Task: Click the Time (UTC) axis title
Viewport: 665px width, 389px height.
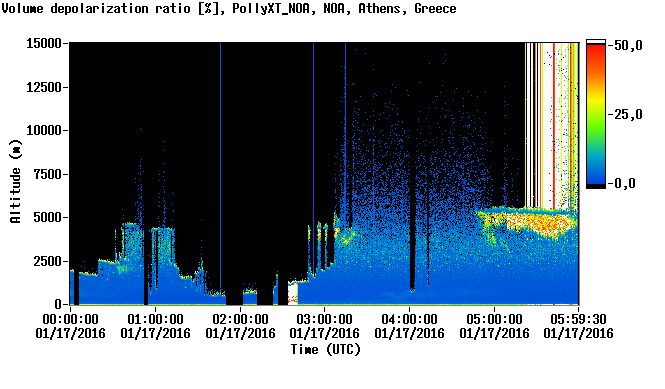Action: tap(325, 349)
